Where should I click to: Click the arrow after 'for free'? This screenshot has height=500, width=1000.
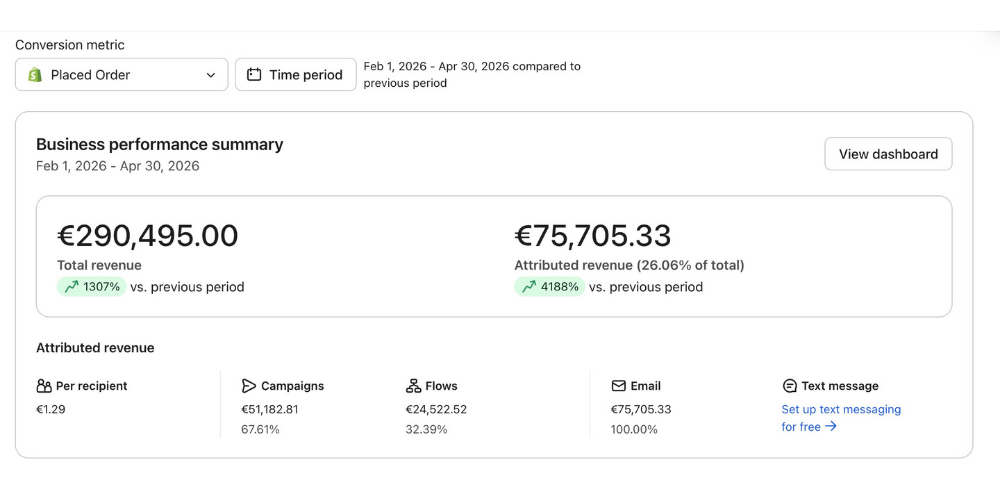(830, 427)
